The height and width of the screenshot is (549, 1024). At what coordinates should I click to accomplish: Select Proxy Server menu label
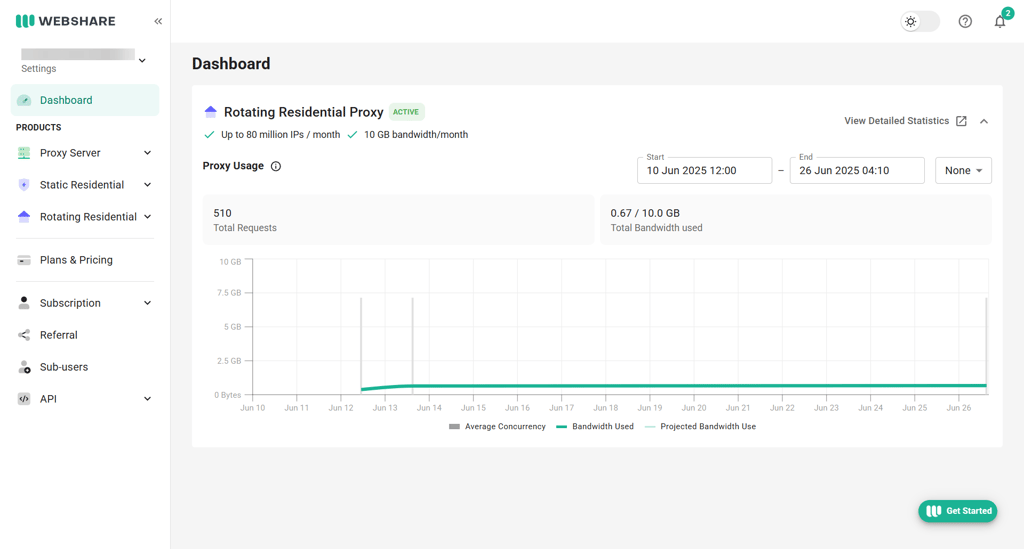tap(70, 153)
